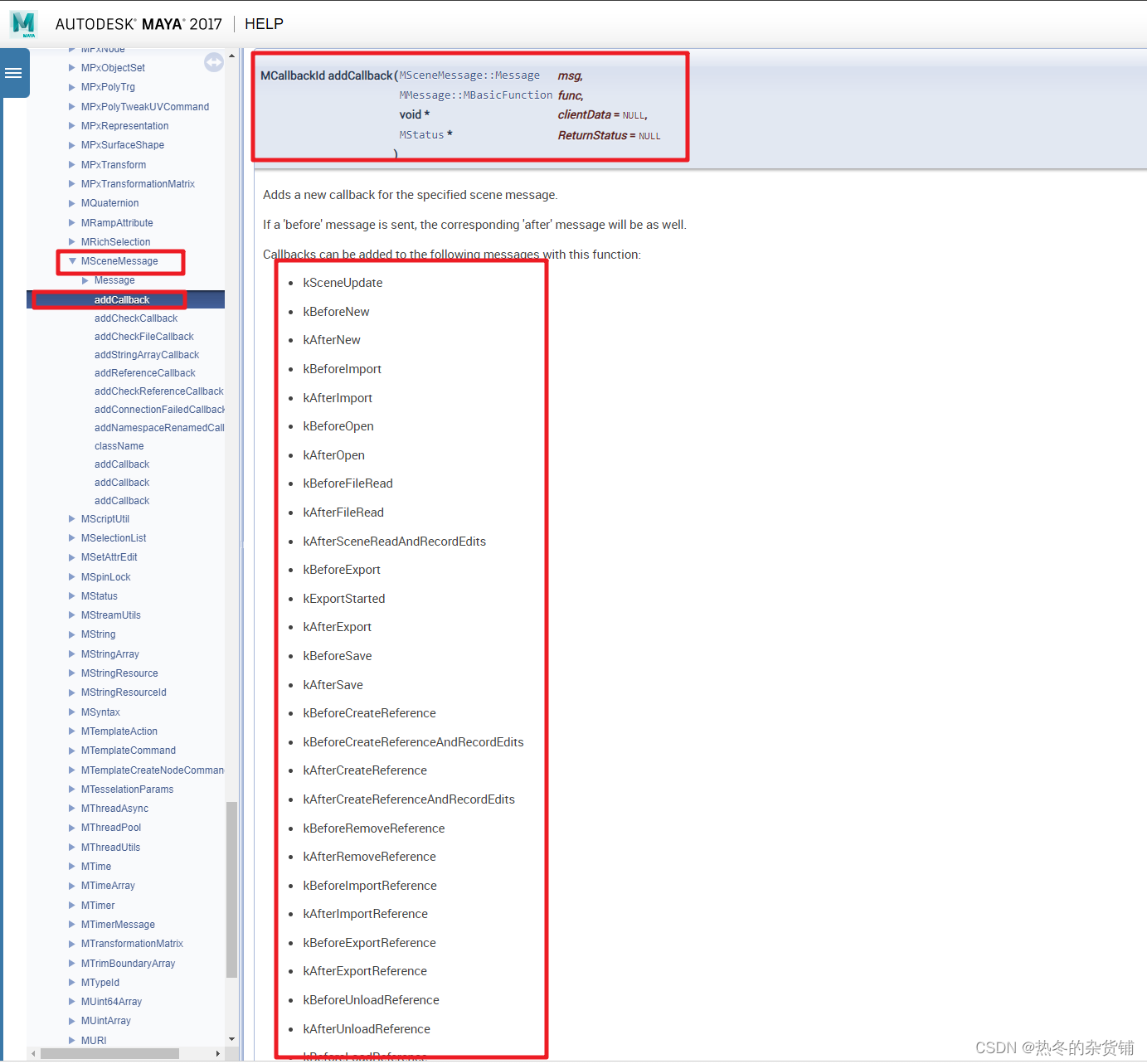Expand the MPxPolyTweakUVCommand node
This screenshot has height=1064, width=1147.
(72, 107)
